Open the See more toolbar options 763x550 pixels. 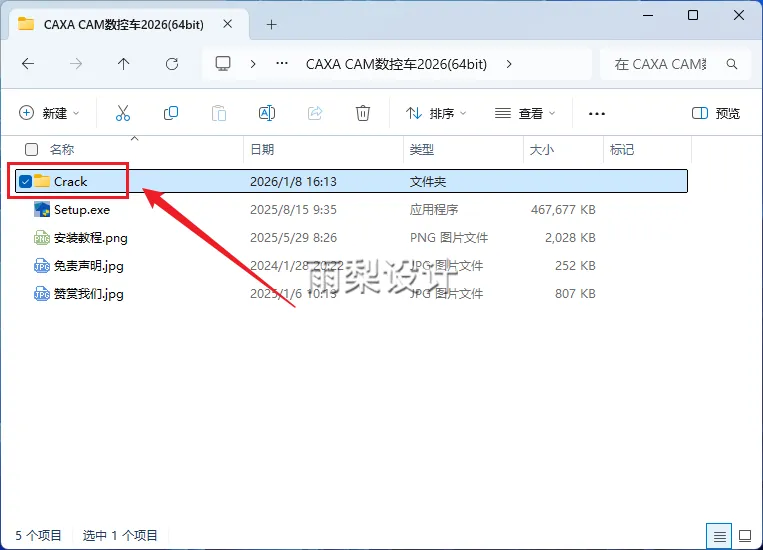pyautogui.click(x=597, y=113)
